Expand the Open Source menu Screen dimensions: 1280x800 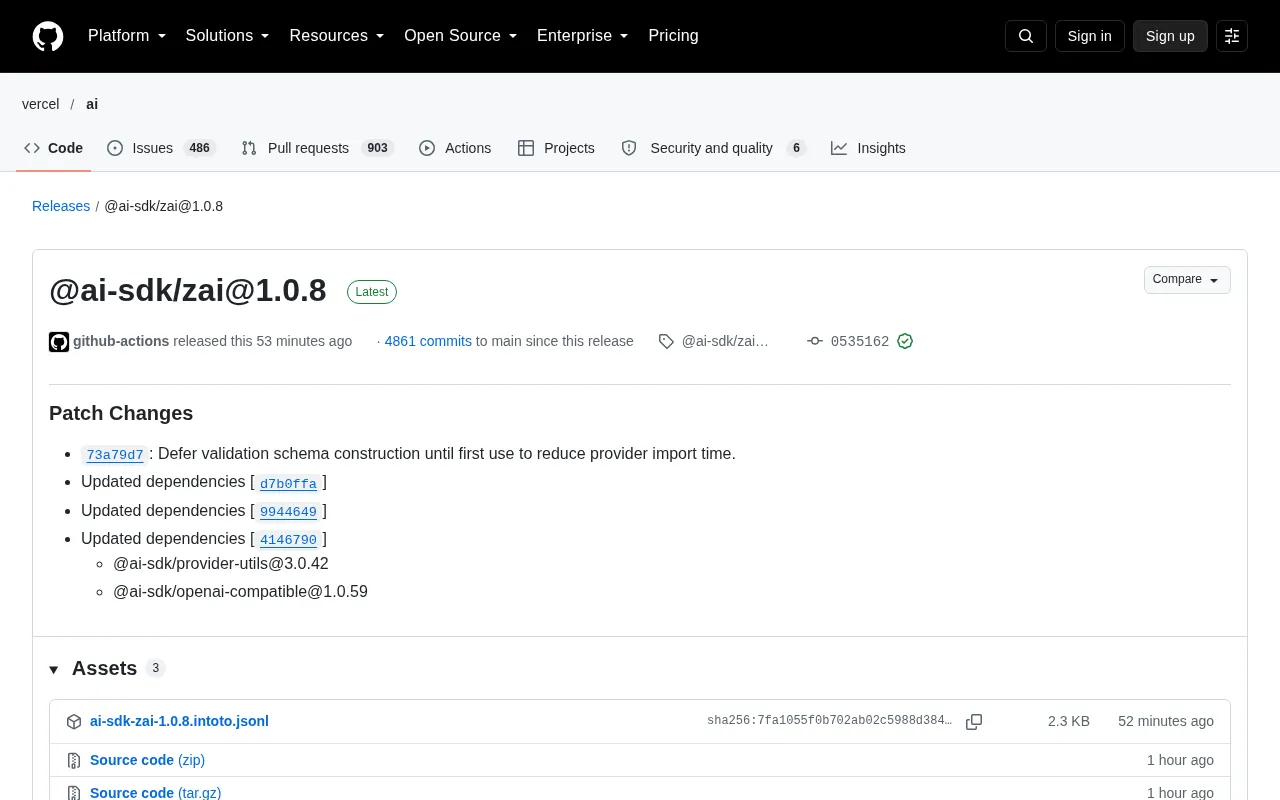tap(461, 36)
